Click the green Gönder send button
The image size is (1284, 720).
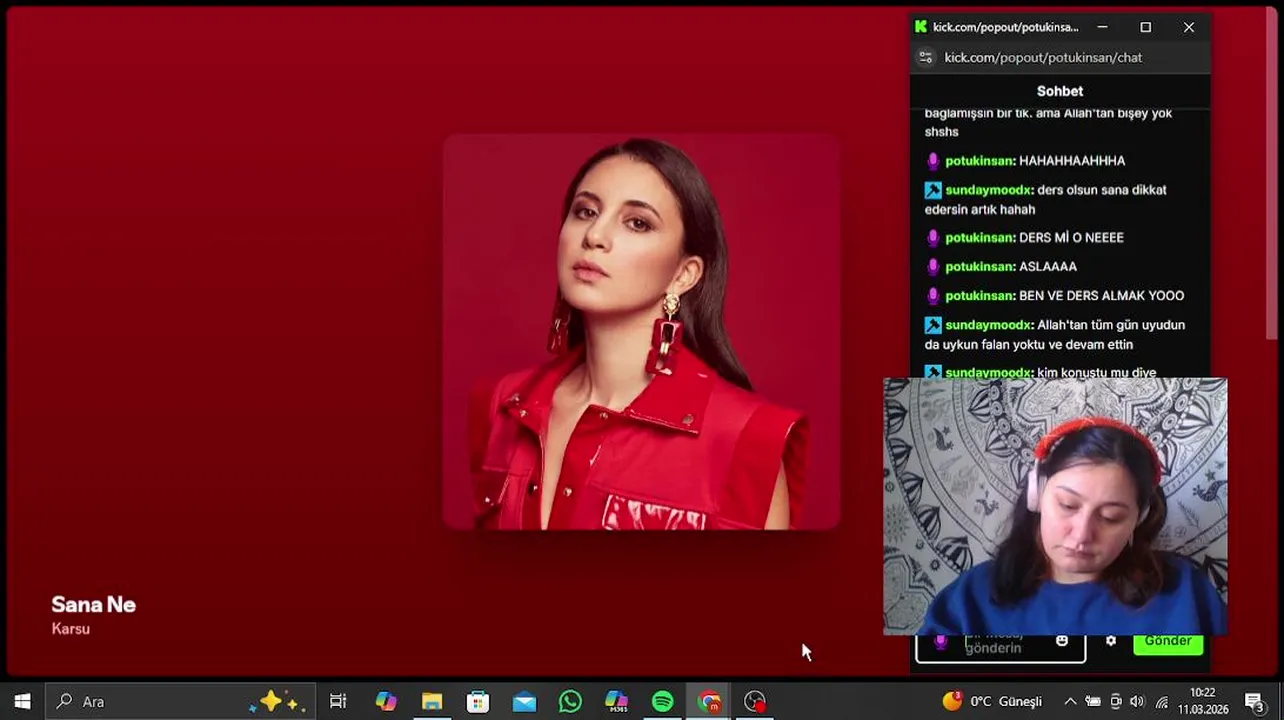coord(1168,643)
